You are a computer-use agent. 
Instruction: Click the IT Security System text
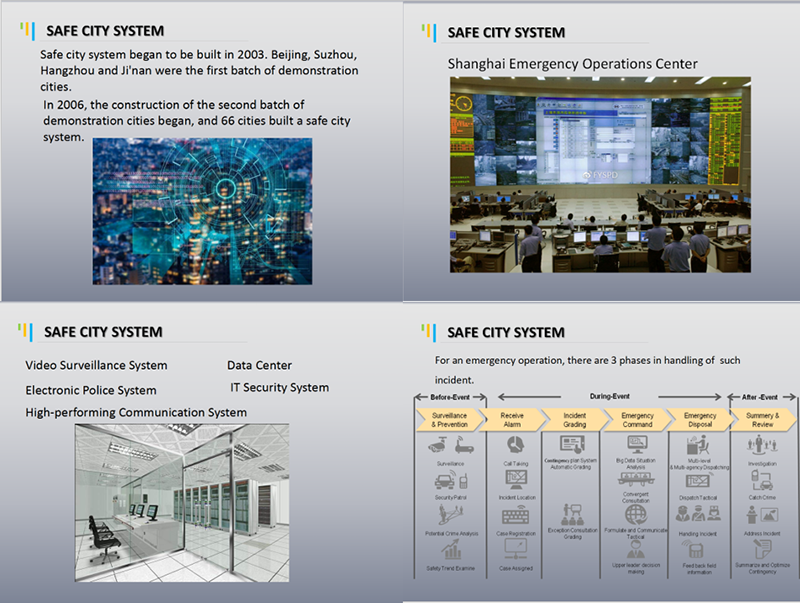tap(279, 388)
